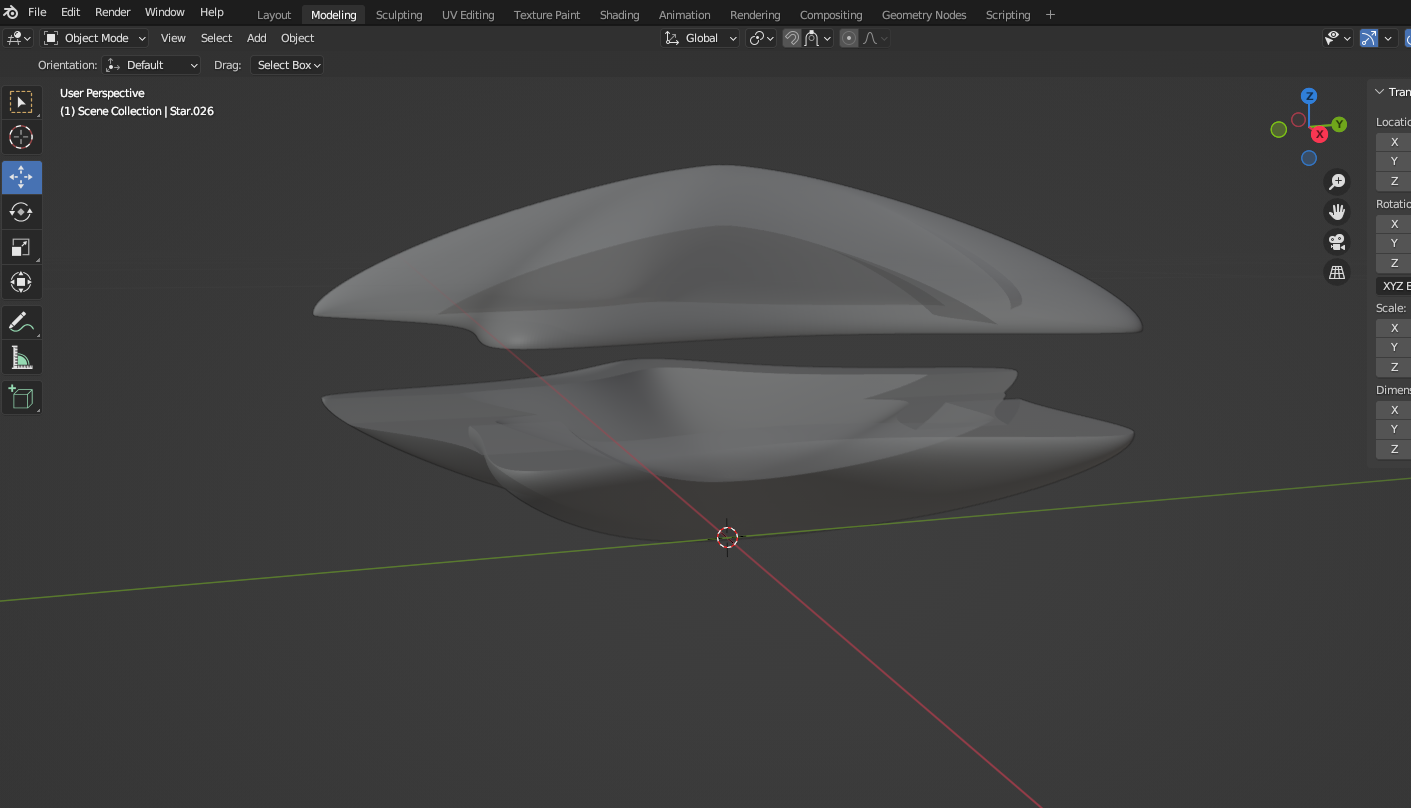
Task: Switch to the Compositing workspace tab
Action: (831, 15)
